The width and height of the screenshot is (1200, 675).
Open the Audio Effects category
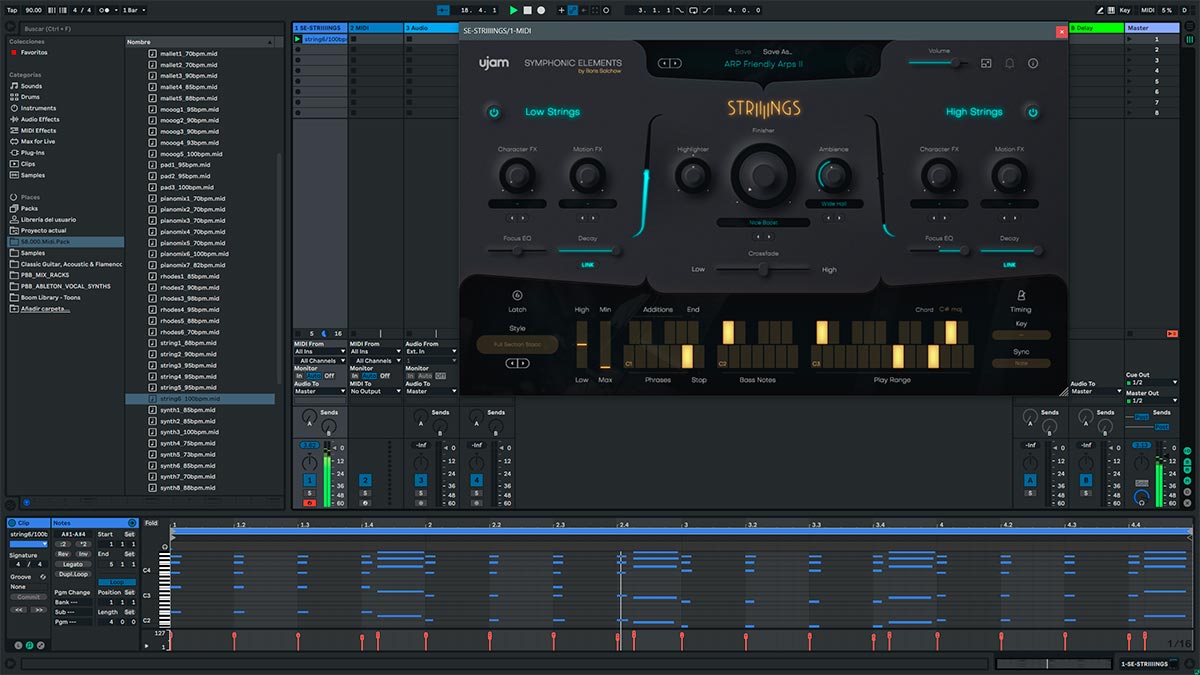(40, 119)
